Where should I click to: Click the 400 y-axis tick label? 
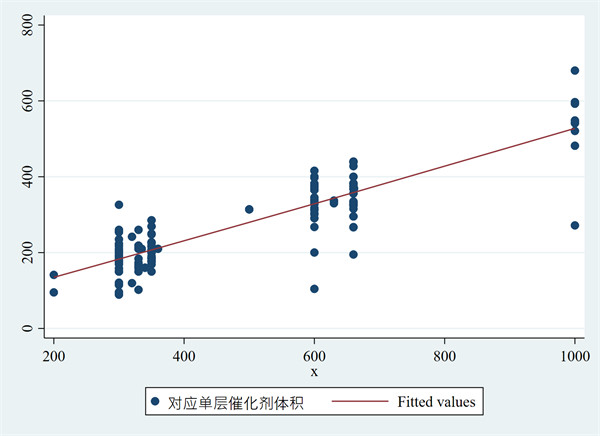point(26,177)
